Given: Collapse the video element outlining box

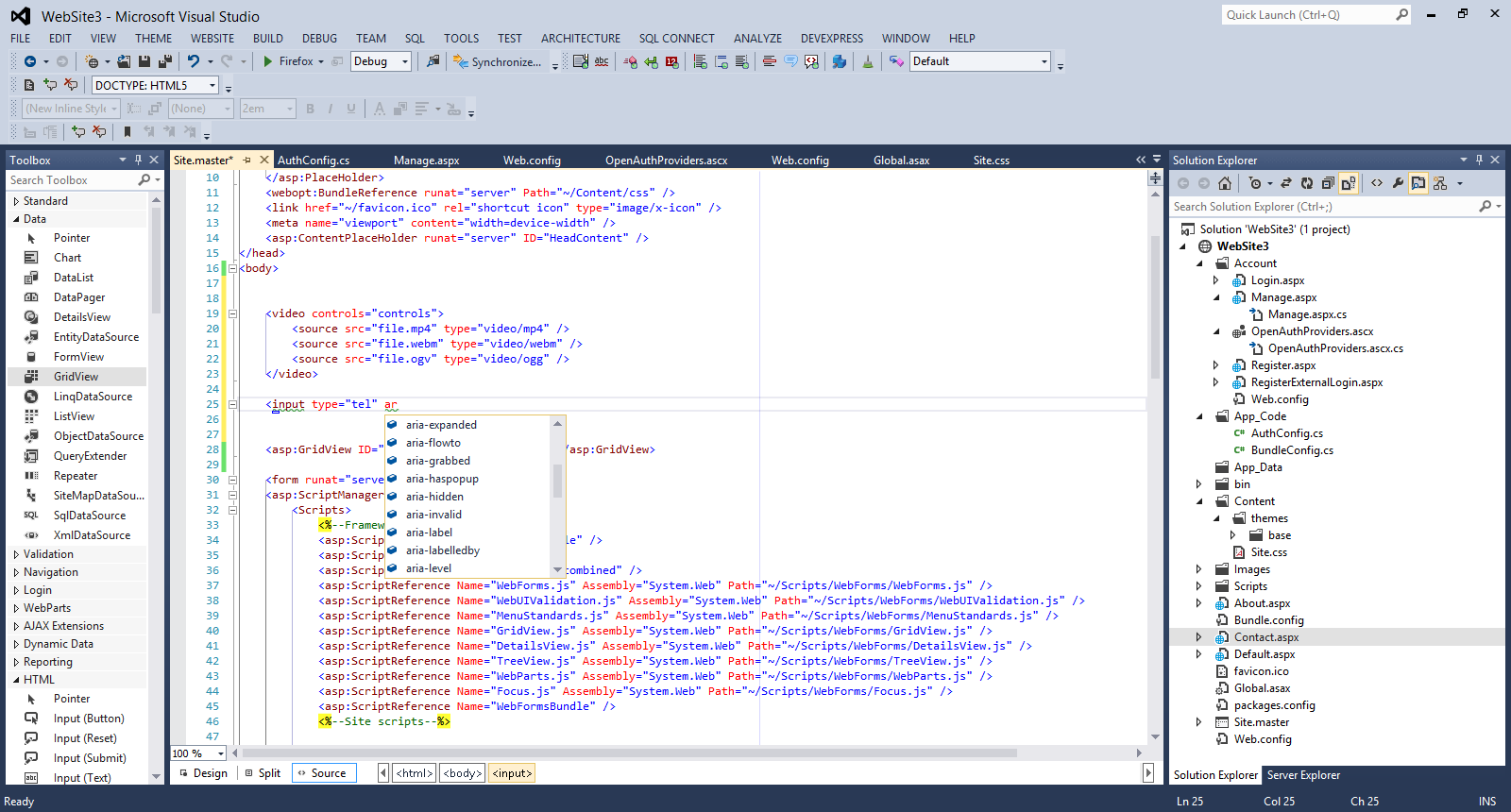Looking at the screenshot, I should (232, 313).
